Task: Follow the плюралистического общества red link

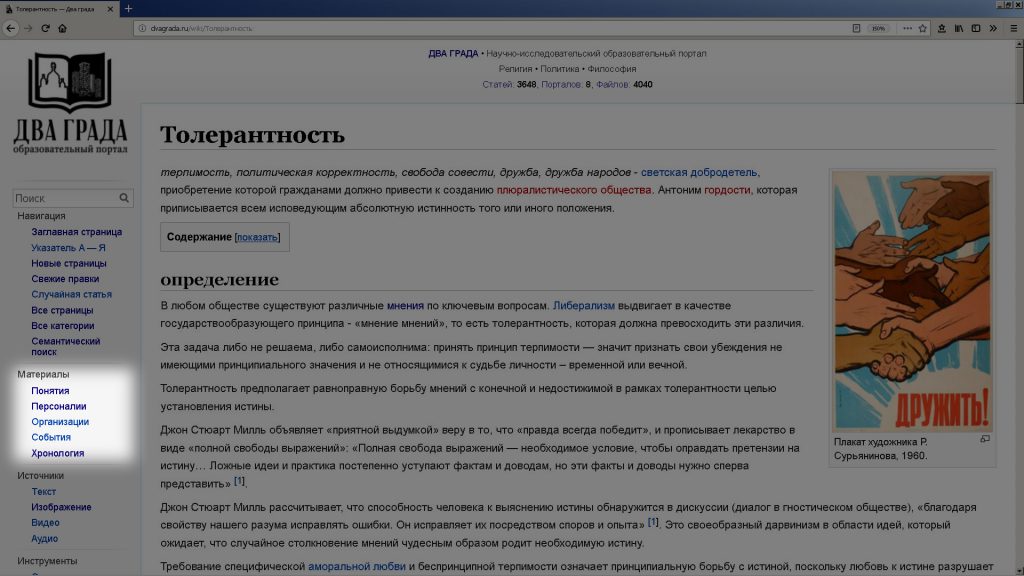Action: [574, 190]
